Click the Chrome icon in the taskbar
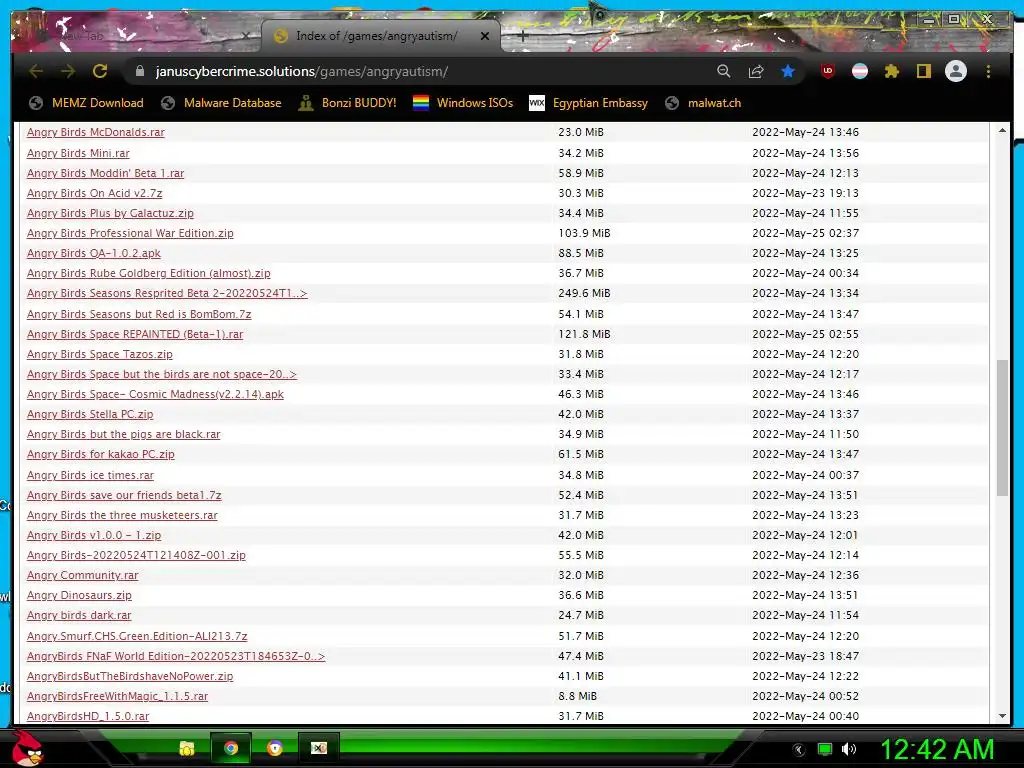The width and height of the screenshot is (1024, 768). pyautogui.click(x=231, y=748)
